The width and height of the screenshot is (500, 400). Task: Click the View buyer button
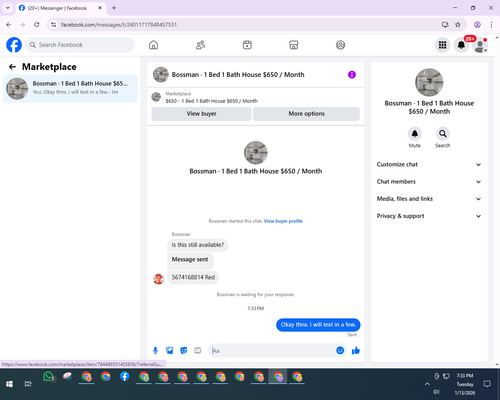point(201,114)
